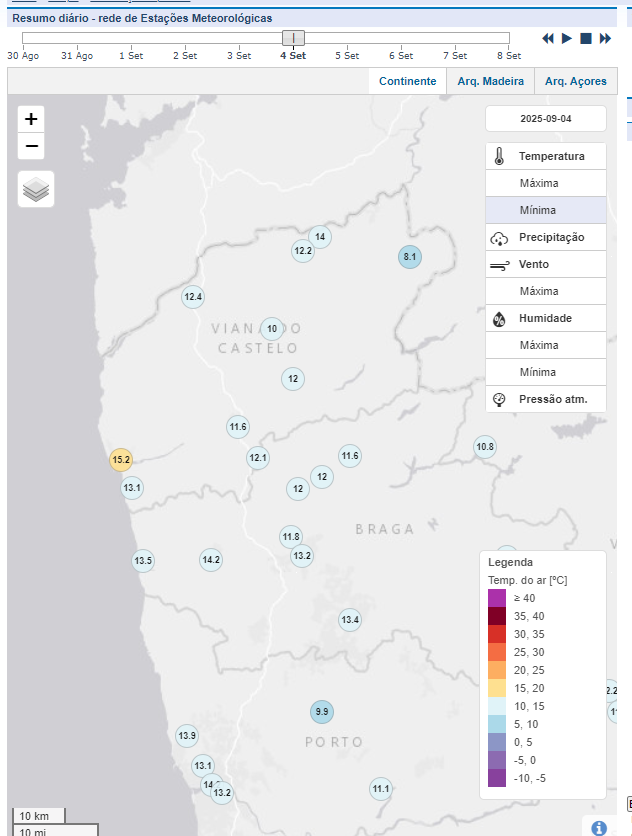The image size is (632, 836).
Task: Play the daily summary animation
Action: 566,38
